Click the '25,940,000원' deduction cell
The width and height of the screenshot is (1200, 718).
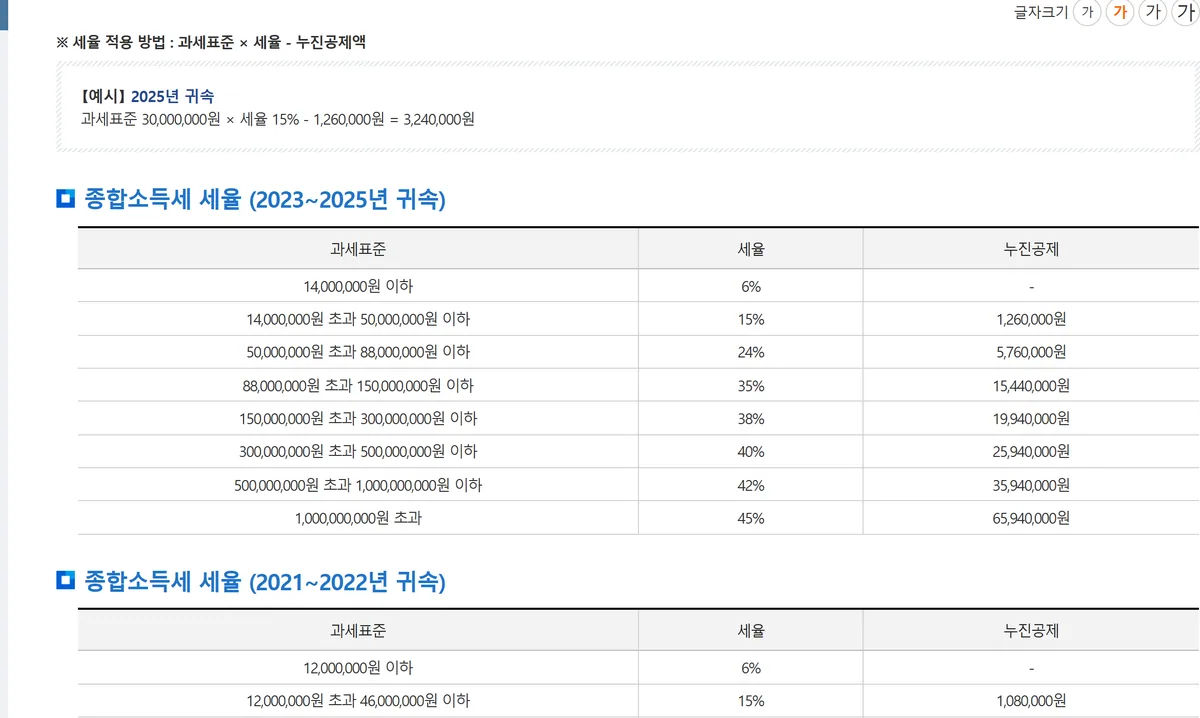(1031, 451)
